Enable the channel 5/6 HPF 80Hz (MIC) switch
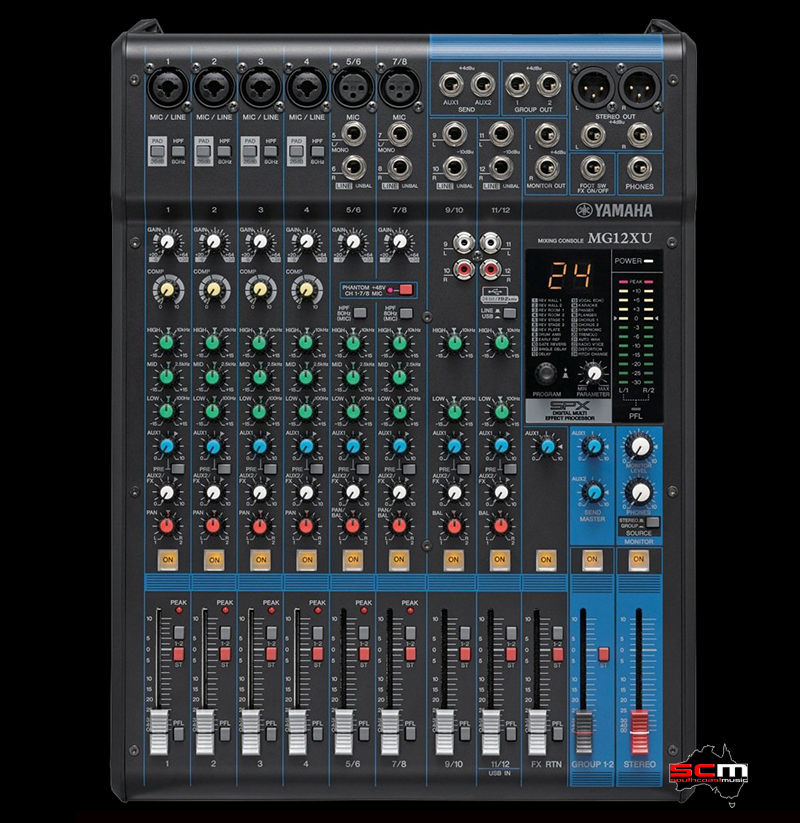 click(x=360, y=313)
